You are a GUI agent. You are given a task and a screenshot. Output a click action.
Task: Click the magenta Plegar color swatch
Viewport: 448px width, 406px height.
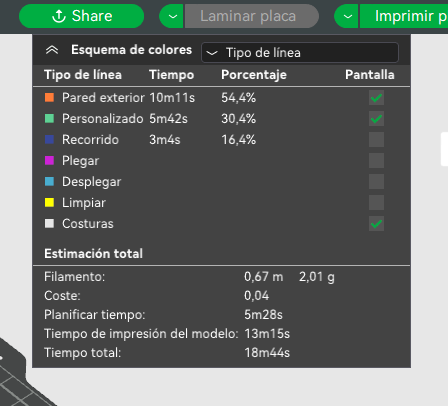[49, 160]
